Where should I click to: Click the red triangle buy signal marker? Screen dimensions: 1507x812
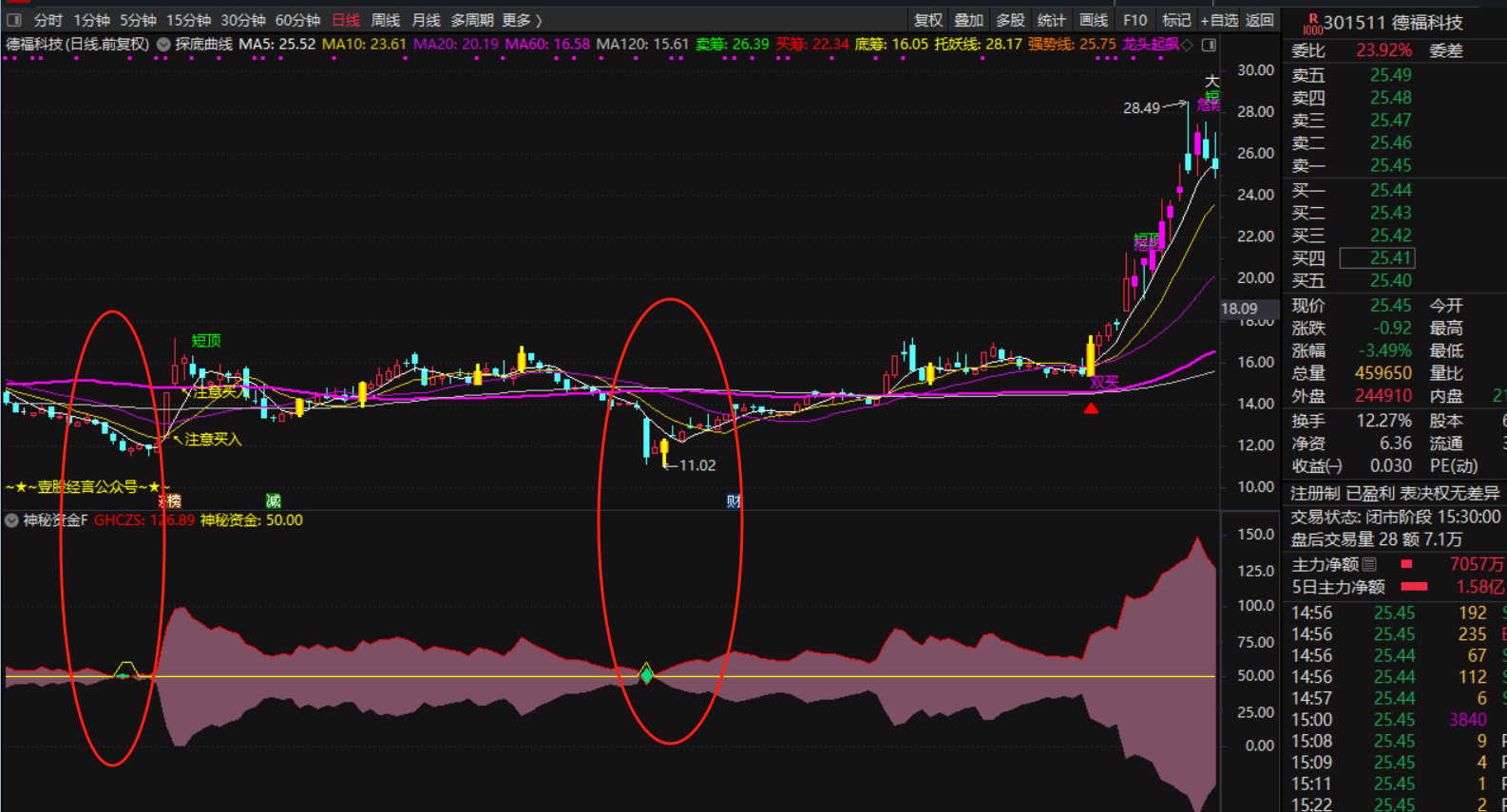[x=1091, y=408]
